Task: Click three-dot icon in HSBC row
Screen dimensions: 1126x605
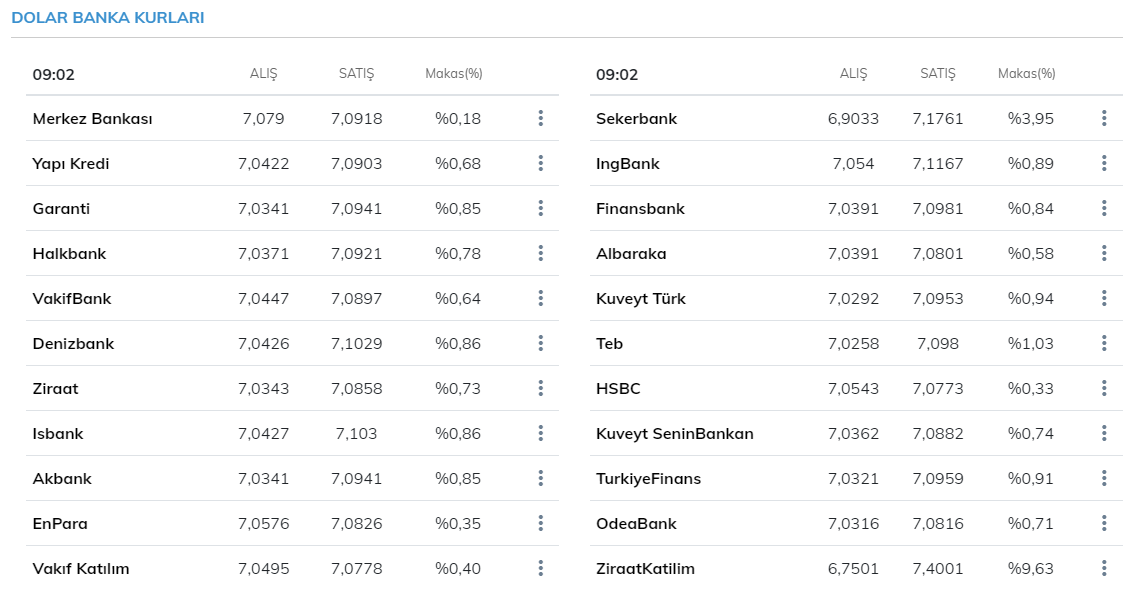Action: (1104, 389)
